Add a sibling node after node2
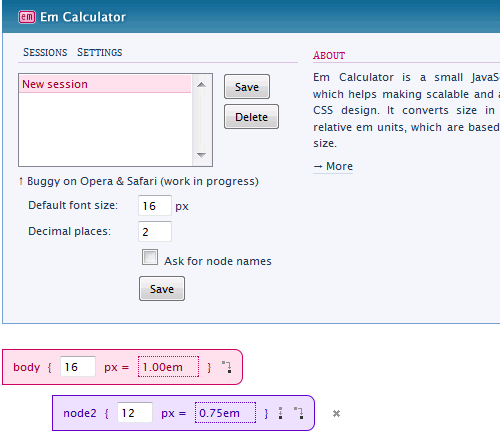500x438 pixels. coord(281,413)
